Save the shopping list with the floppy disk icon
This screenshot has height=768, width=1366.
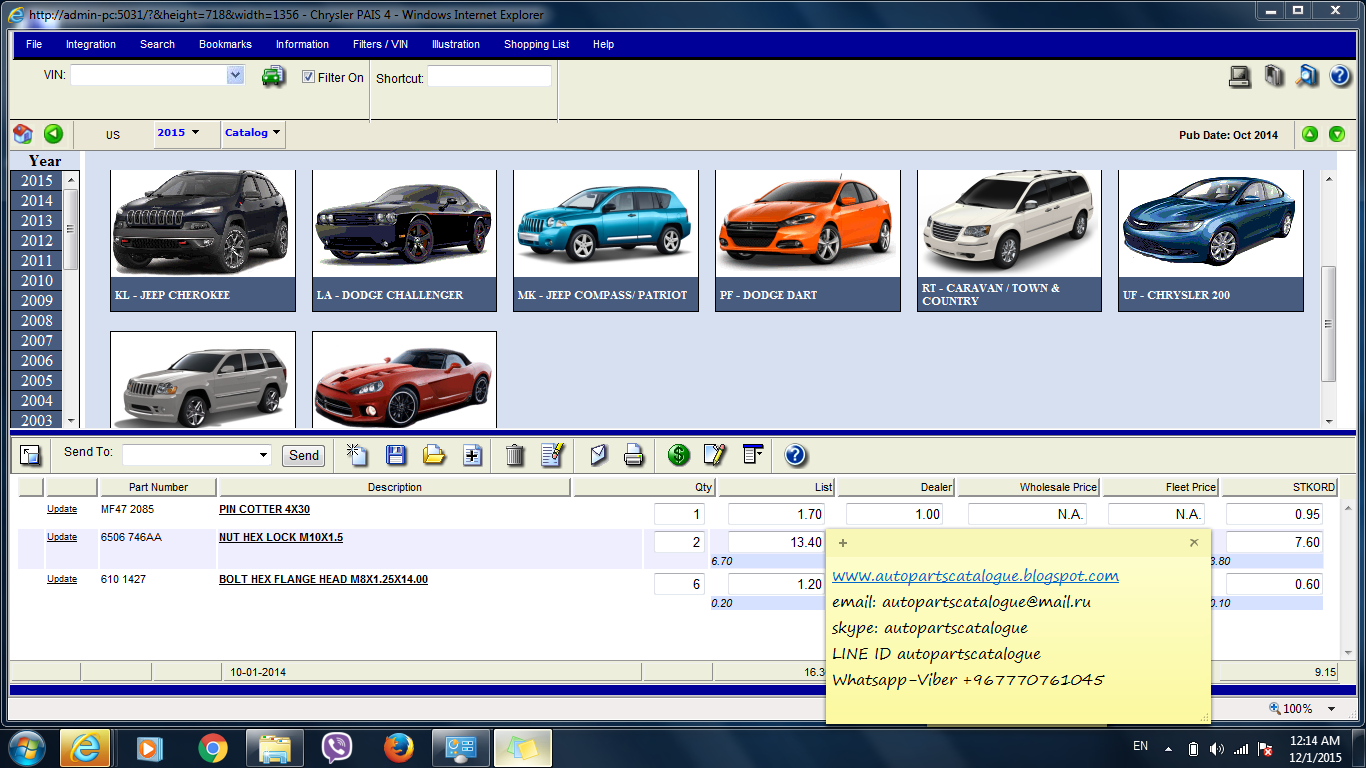tap(396, 455)
